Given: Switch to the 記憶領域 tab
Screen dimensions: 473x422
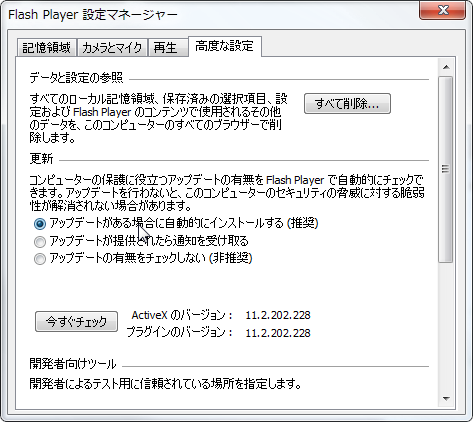Looking at the screenshot, I should pos(47,48).
